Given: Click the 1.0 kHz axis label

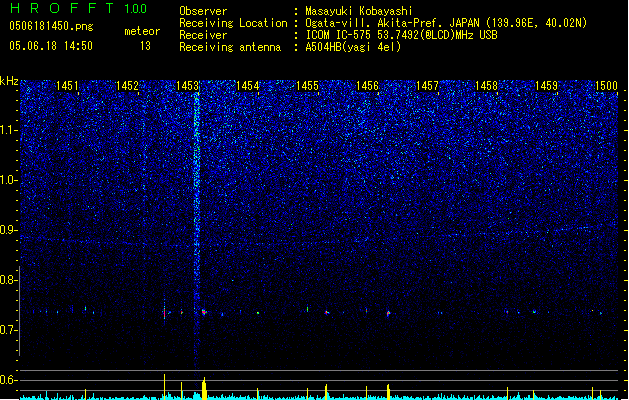Looking at the screenshot, I should 9,180.
